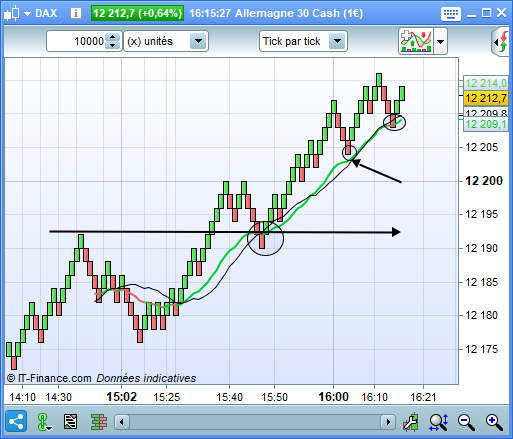This screenshot has width=513, height=439.
Task: Close the DAX chart window
Action: click(x=502, y=13)
